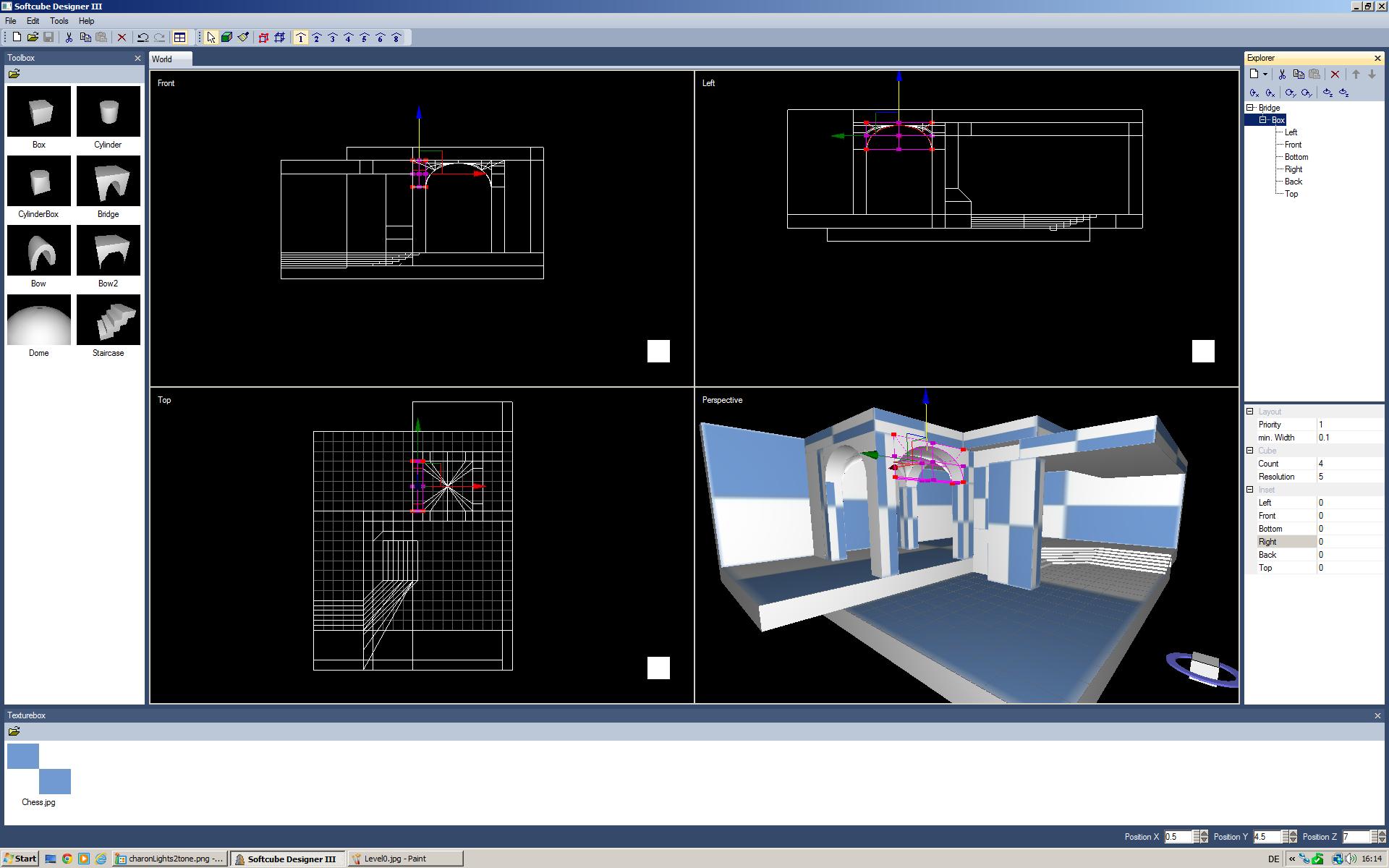
Task: Choose the paintbrush texture tool
Action: (243, 38)
